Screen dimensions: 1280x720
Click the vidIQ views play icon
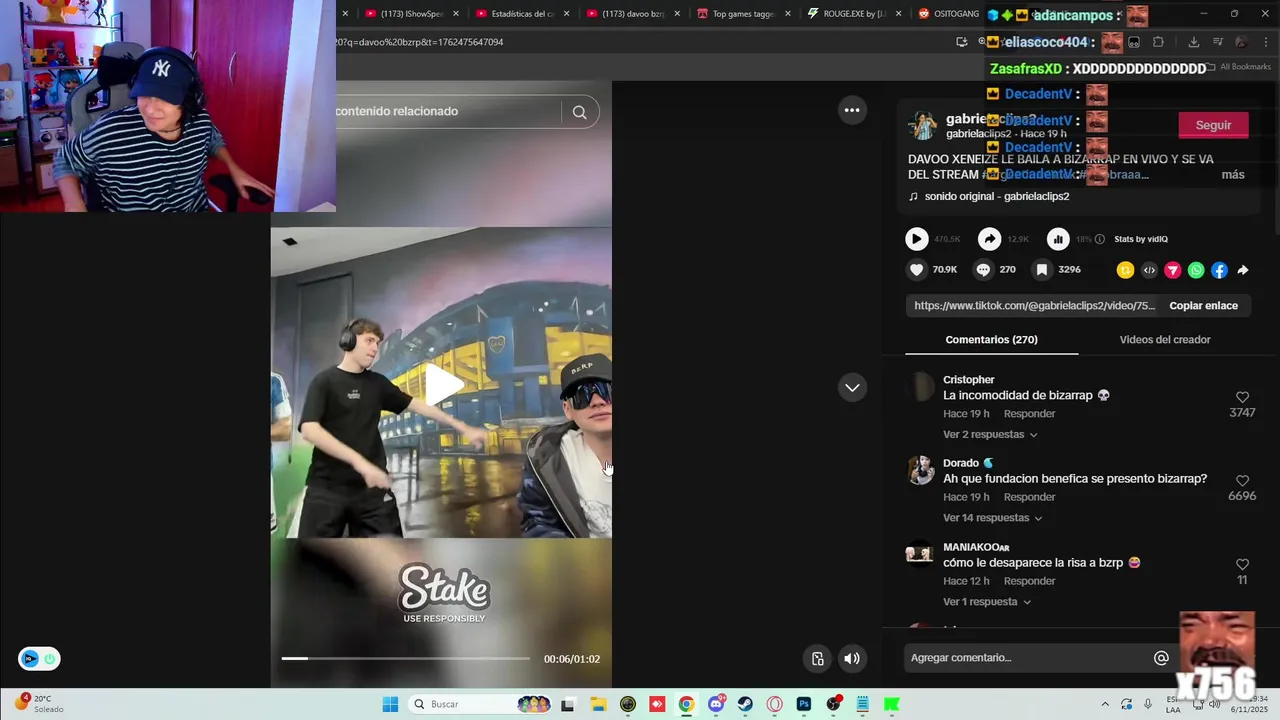pos(917,239)
